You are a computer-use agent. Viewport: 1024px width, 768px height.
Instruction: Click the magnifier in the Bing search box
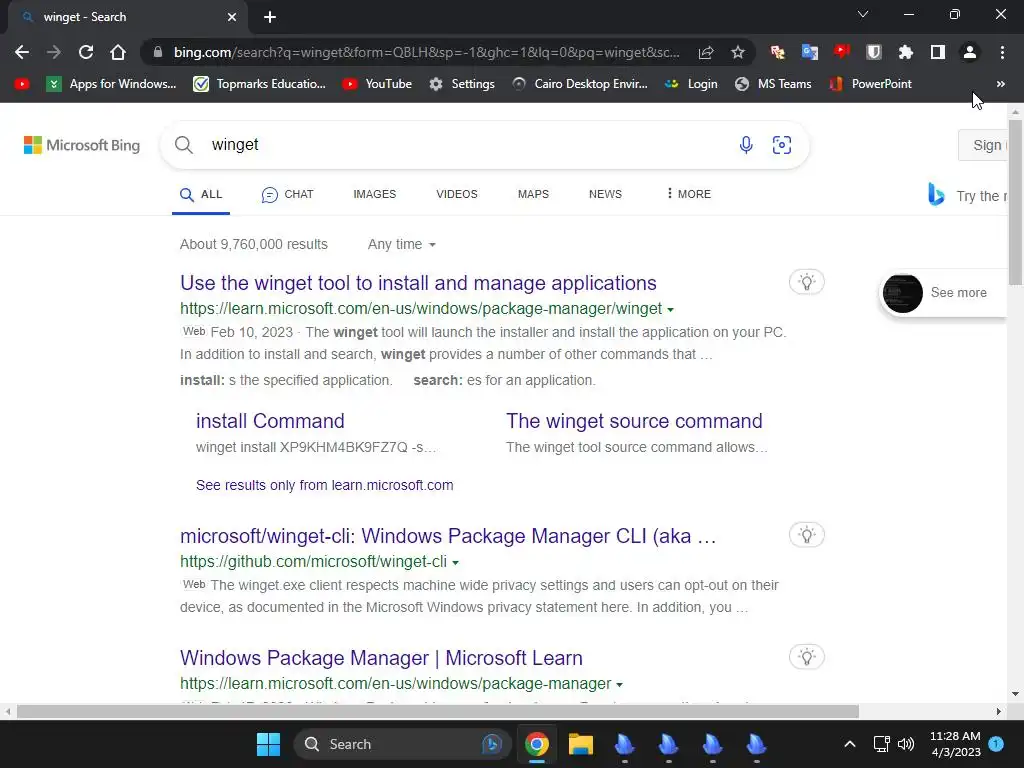click(x=184, y=145)
